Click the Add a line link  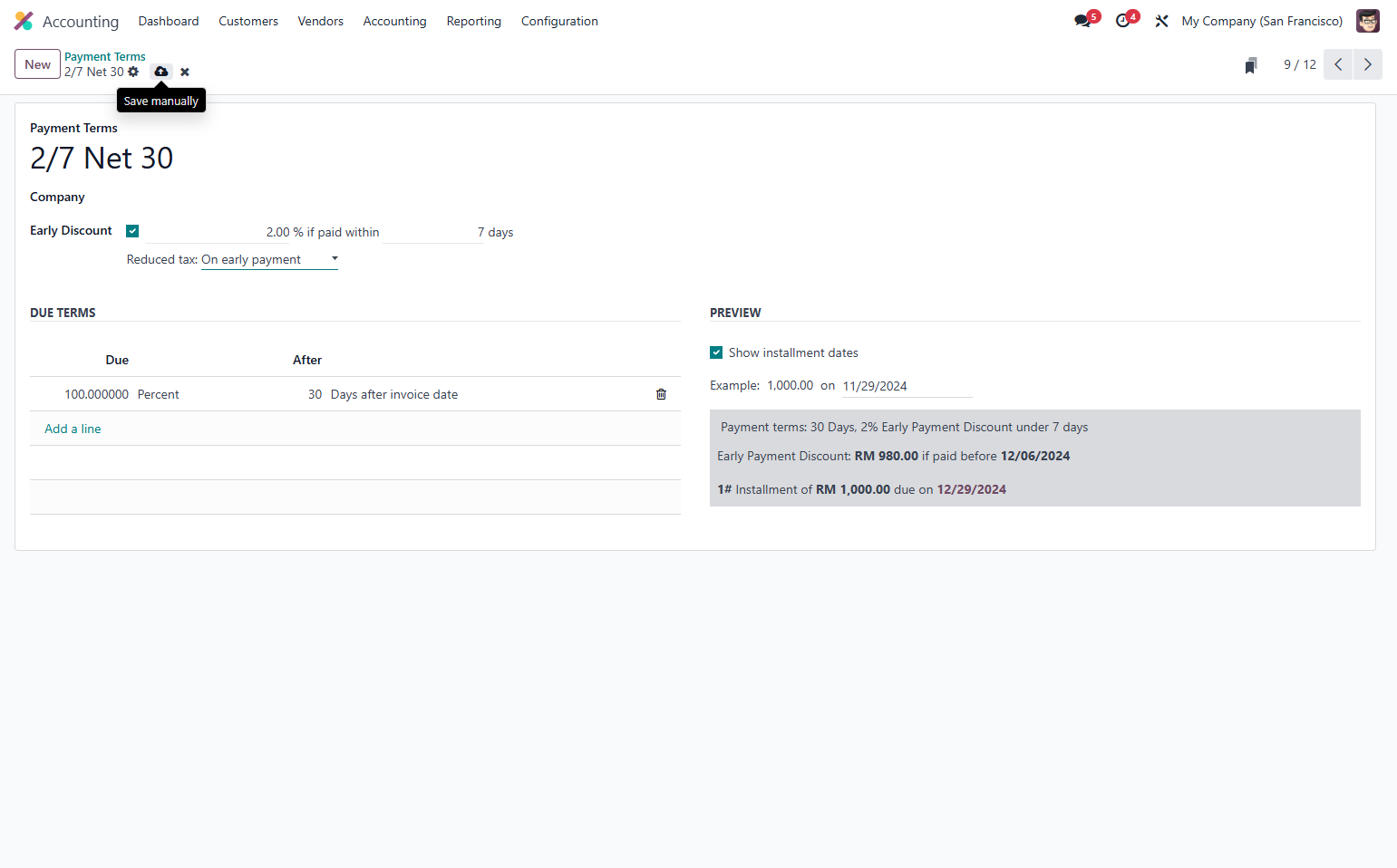[73, 429]
